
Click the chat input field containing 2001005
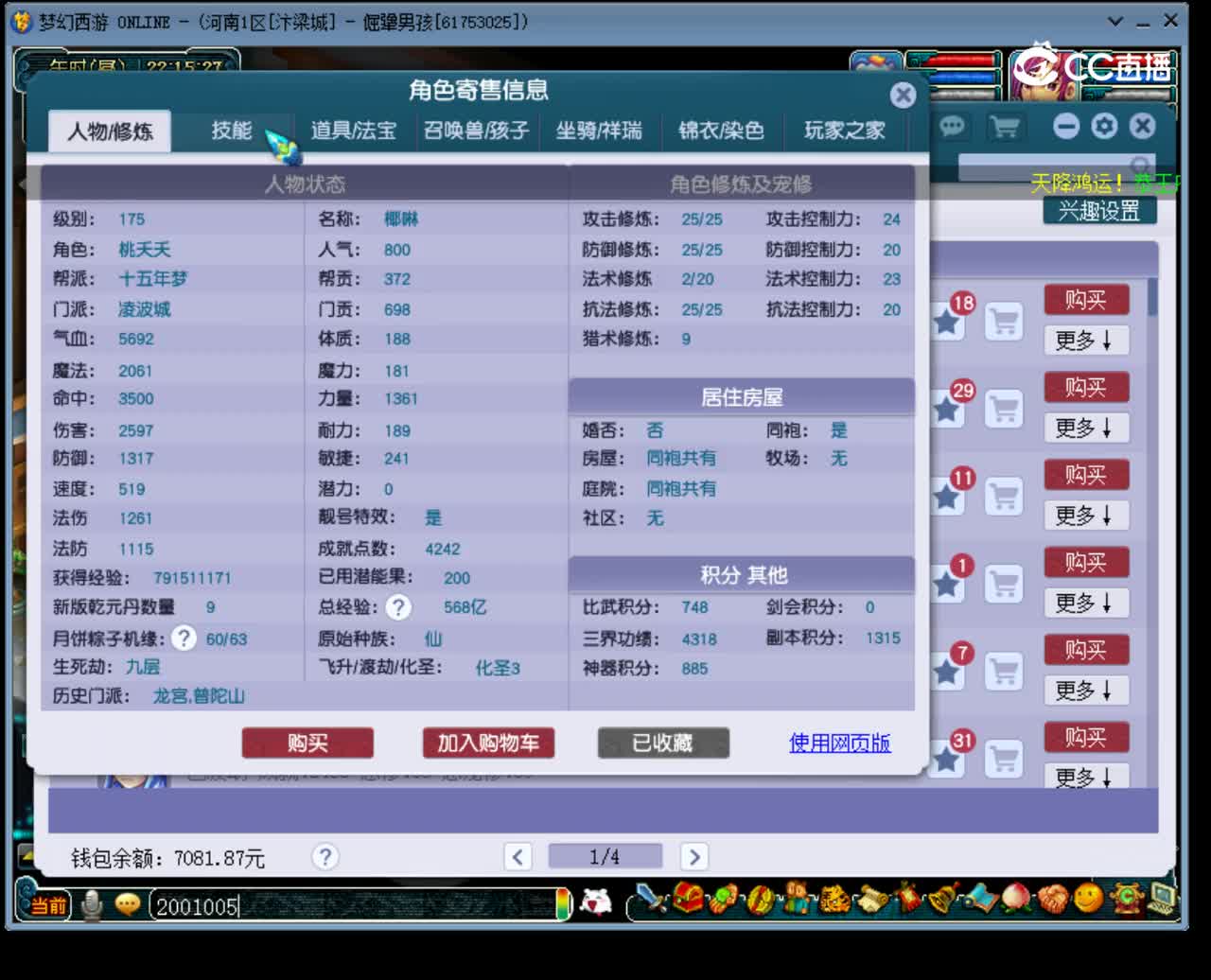click(353, 906)
